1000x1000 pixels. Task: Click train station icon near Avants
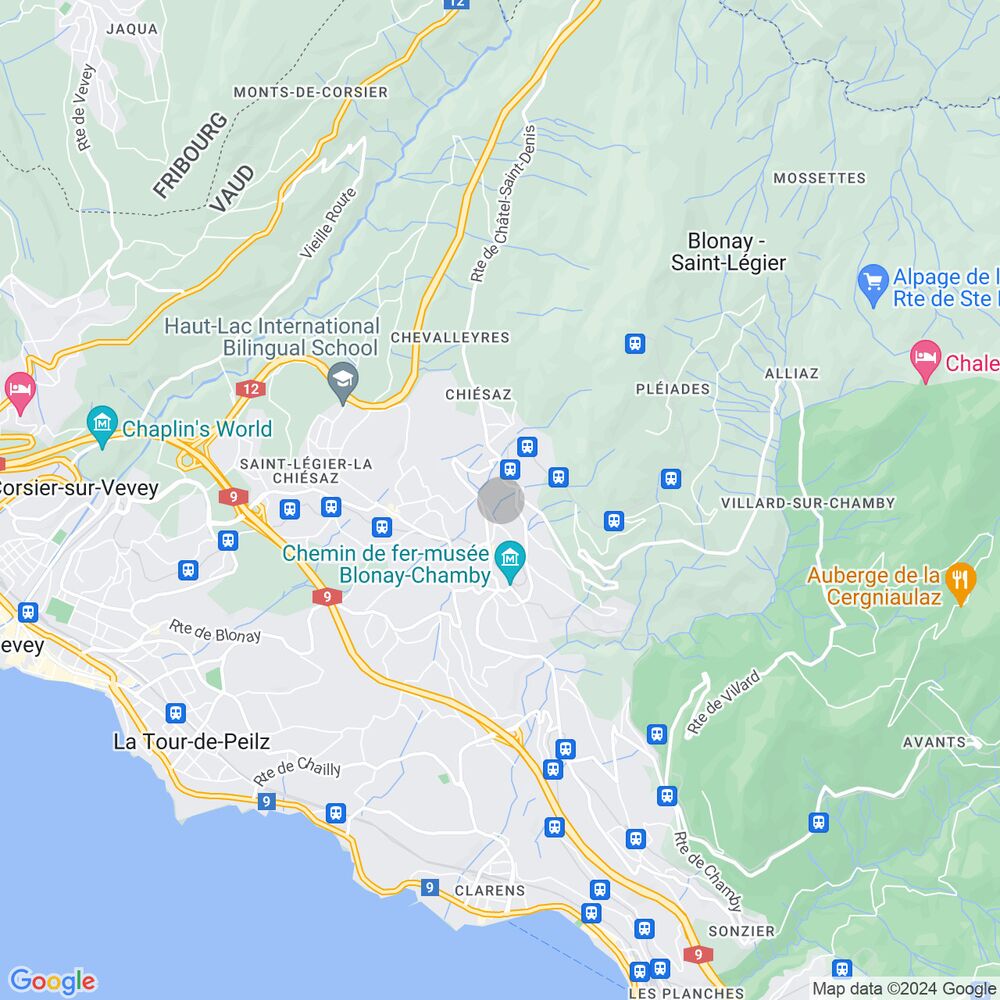tap(819, 822)
